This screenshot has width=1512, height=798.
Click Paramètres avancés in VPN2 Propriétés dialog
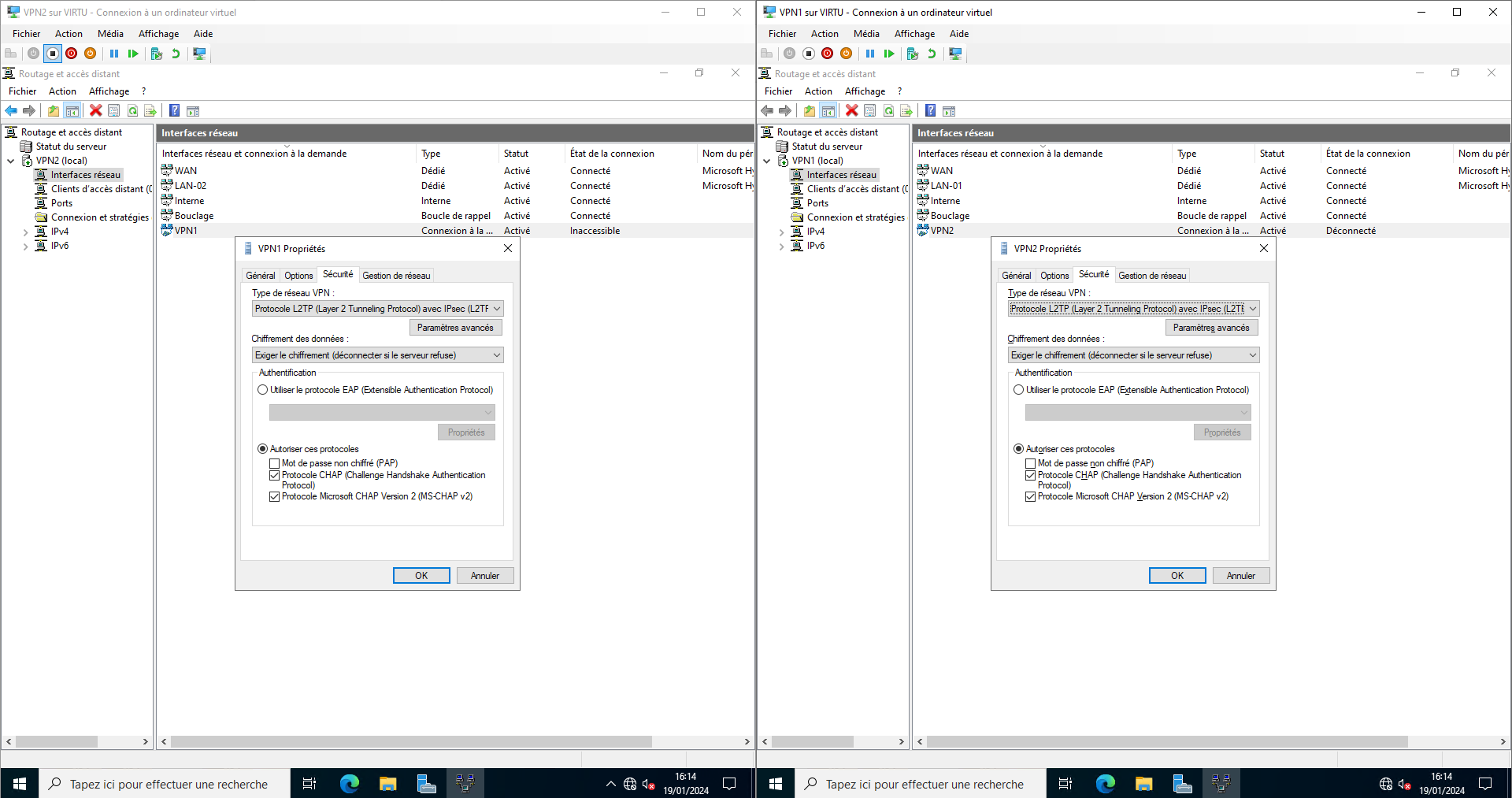click(x=1210, y=328)
